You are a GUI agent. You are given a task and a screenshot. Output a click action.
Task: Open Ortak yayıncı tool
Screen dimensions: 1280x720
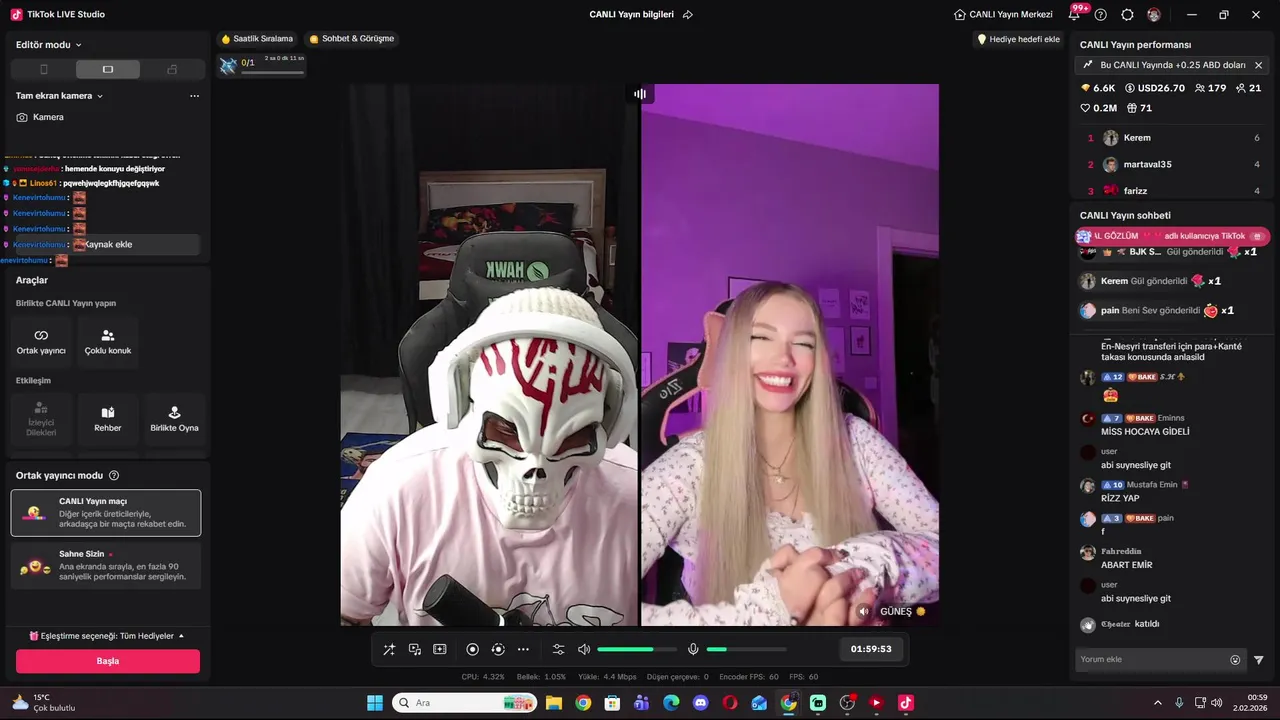pyautogui.click(x=41, y=341)
